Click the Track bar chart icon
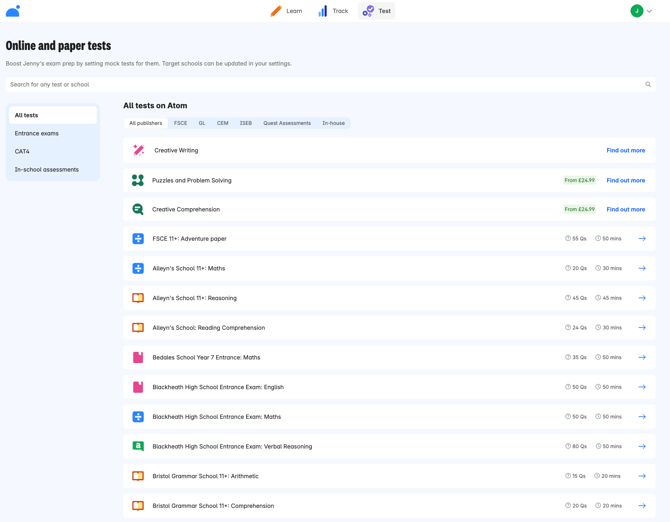 pyautogui.click(x=323, y=11)
